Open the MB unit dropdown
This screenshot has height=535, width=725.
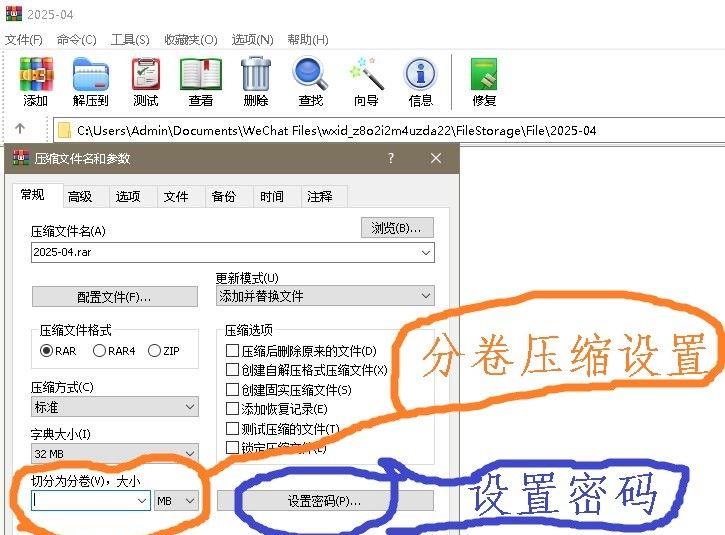click(176, 501)
